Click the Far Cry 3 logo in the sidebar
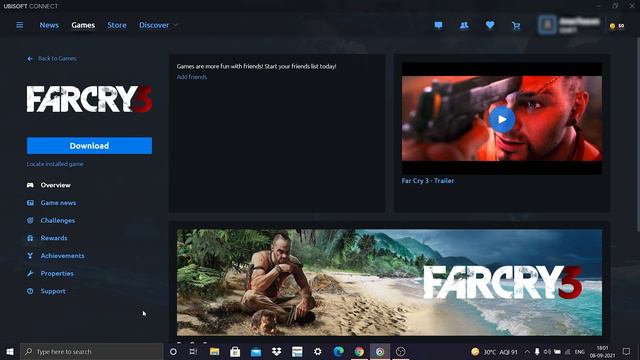The width and height of the screenshot is (640, 360). point(89,99)
